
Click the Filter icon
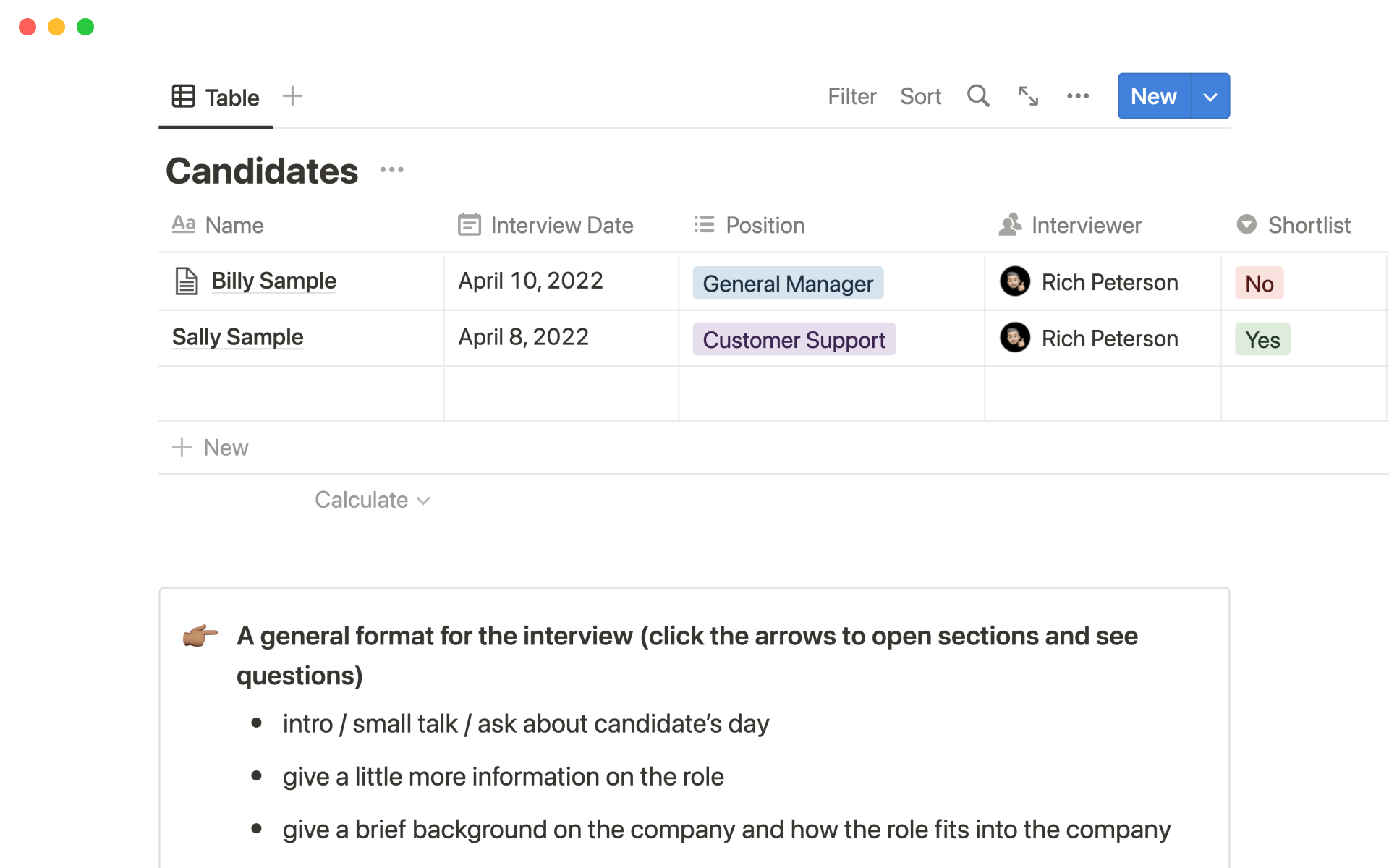[x=851, y=95]
